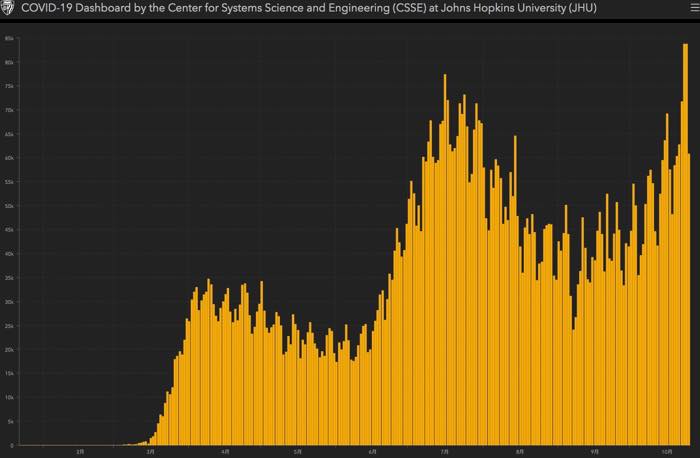
Task: Click the Johns Hopkins shield logo
Action: click(7, 8)
